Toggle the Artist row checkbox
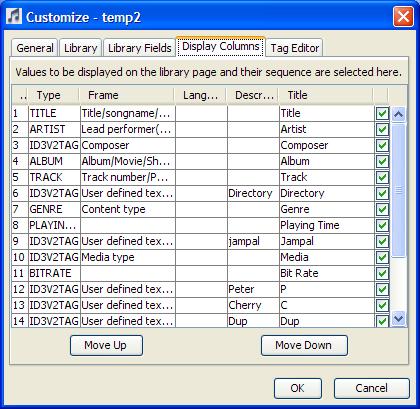This screenshot has height=409, width=420. tap(382, 130)
